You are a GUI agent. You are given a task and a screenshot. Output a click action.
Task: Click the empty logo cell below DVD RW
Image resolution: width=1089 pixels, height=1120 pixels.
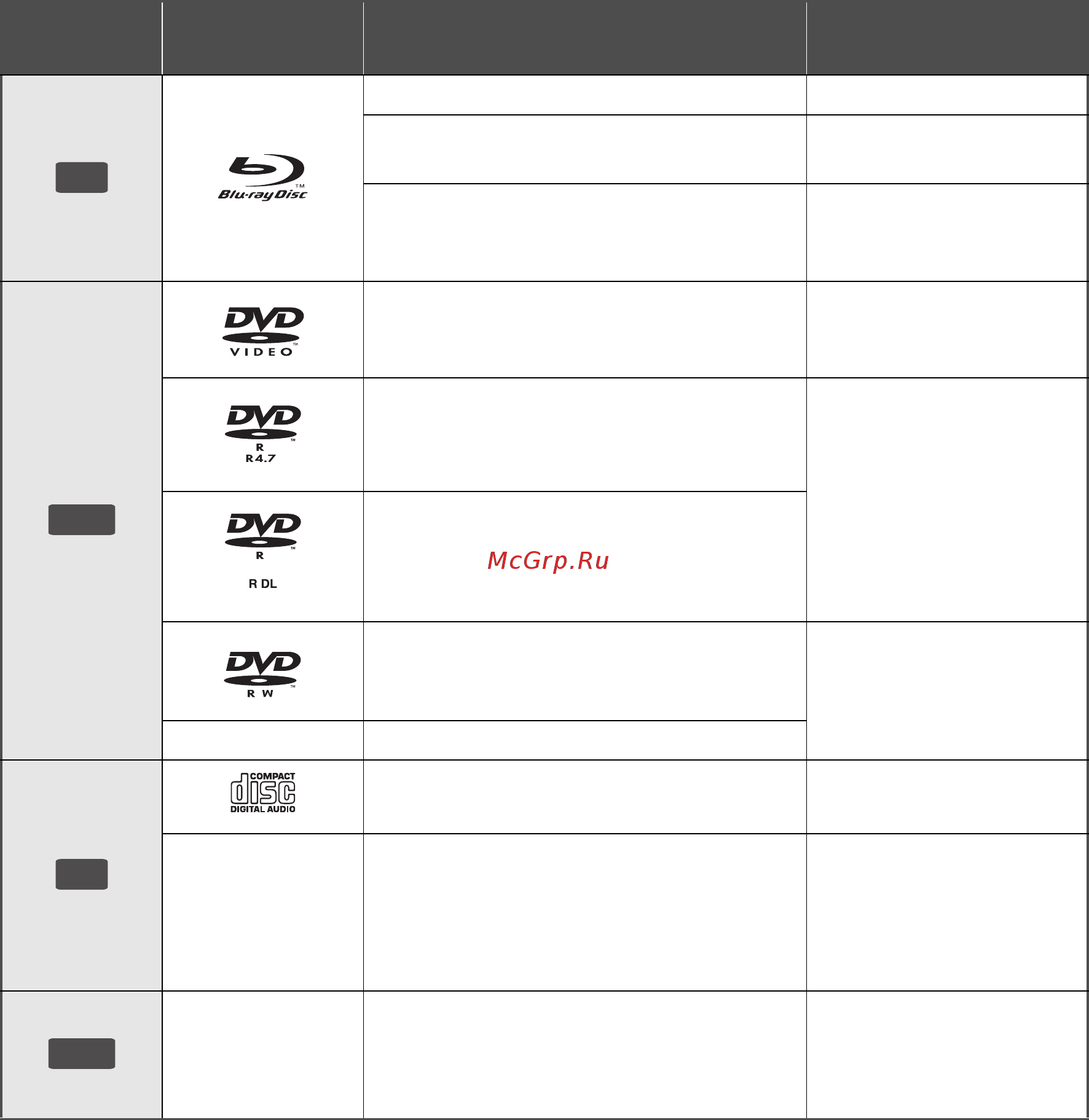pos(262,740)
